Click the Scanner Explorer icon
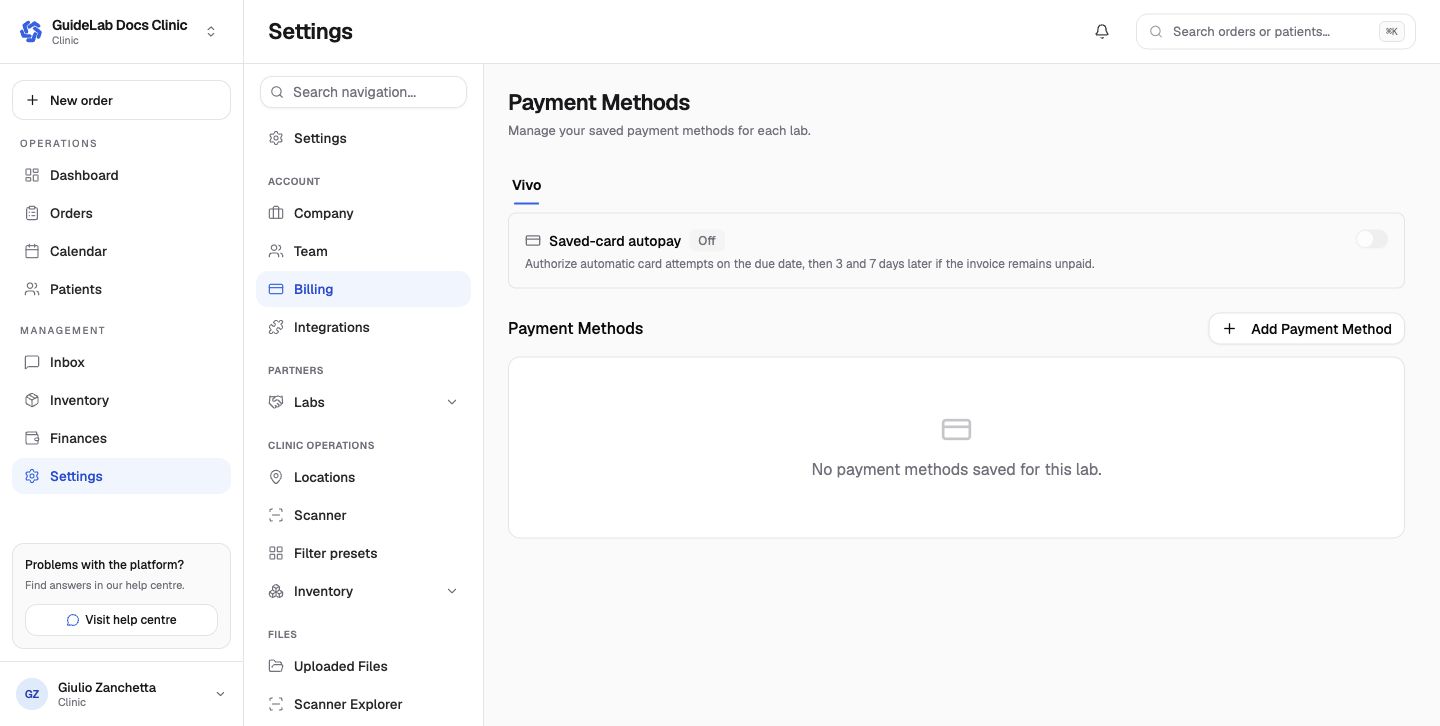 tap(276, 704)
